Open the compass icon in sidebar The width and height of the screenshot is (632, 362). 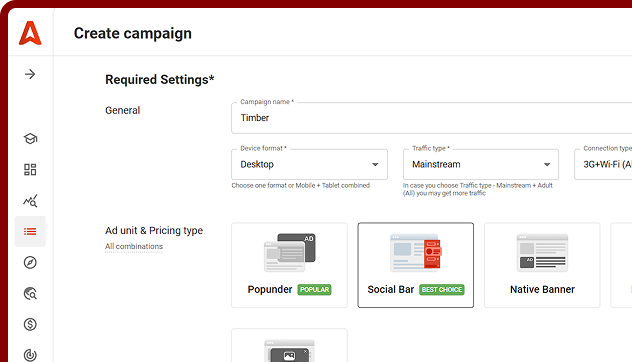pos(30,262)
